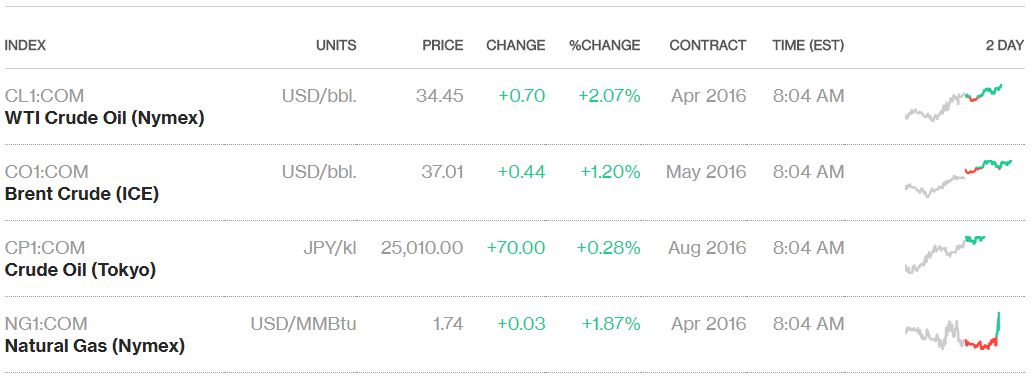Click the INDEX column header
Image resolution: width=1034 pixels, height=386 pixels.
(25, 46)
